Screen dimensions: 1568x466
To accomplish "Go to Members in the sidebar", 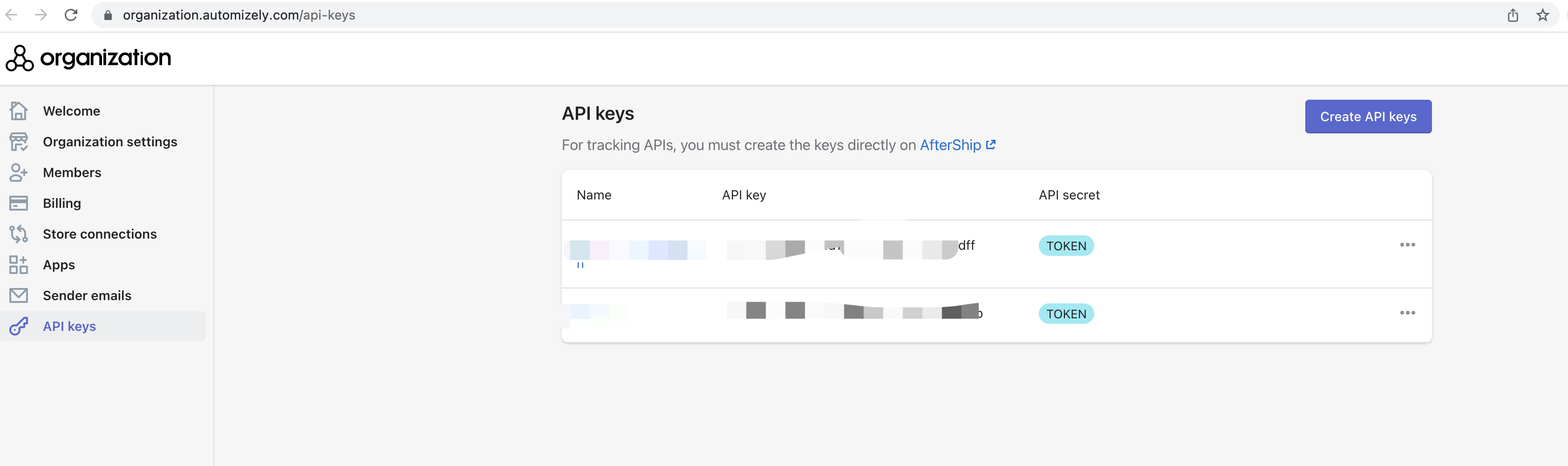I will click(x=72, y=172).
